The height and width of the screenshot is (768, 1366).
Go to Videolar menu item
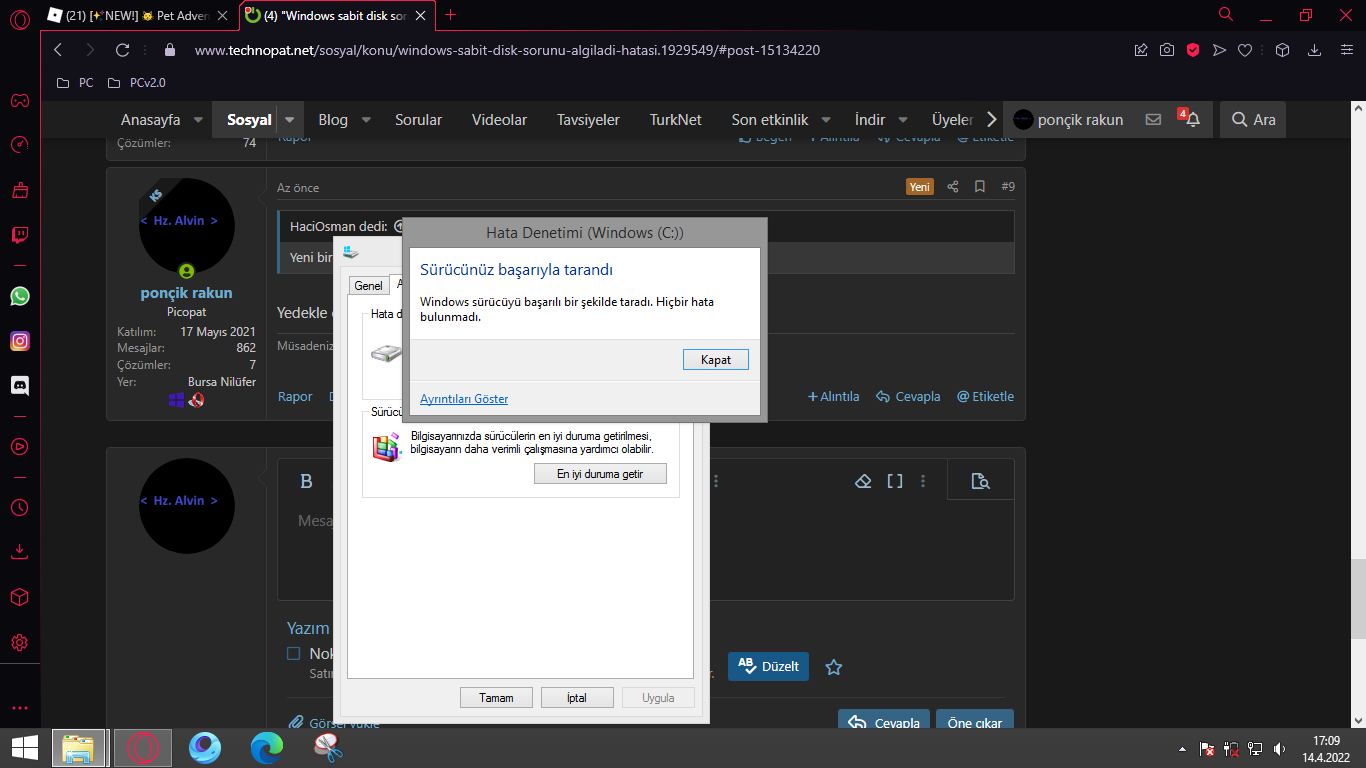click(x=499, y=120)
